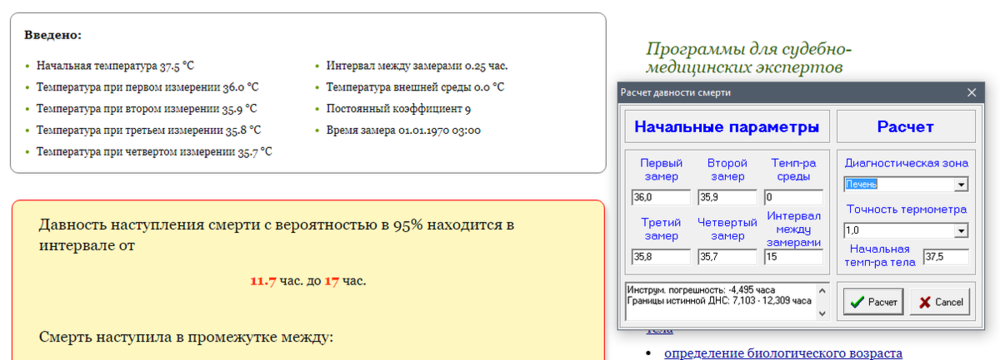Open the Диагностическая зона dropdown
The height and width of the screenshot is (360, 1000).
(961, 184)
